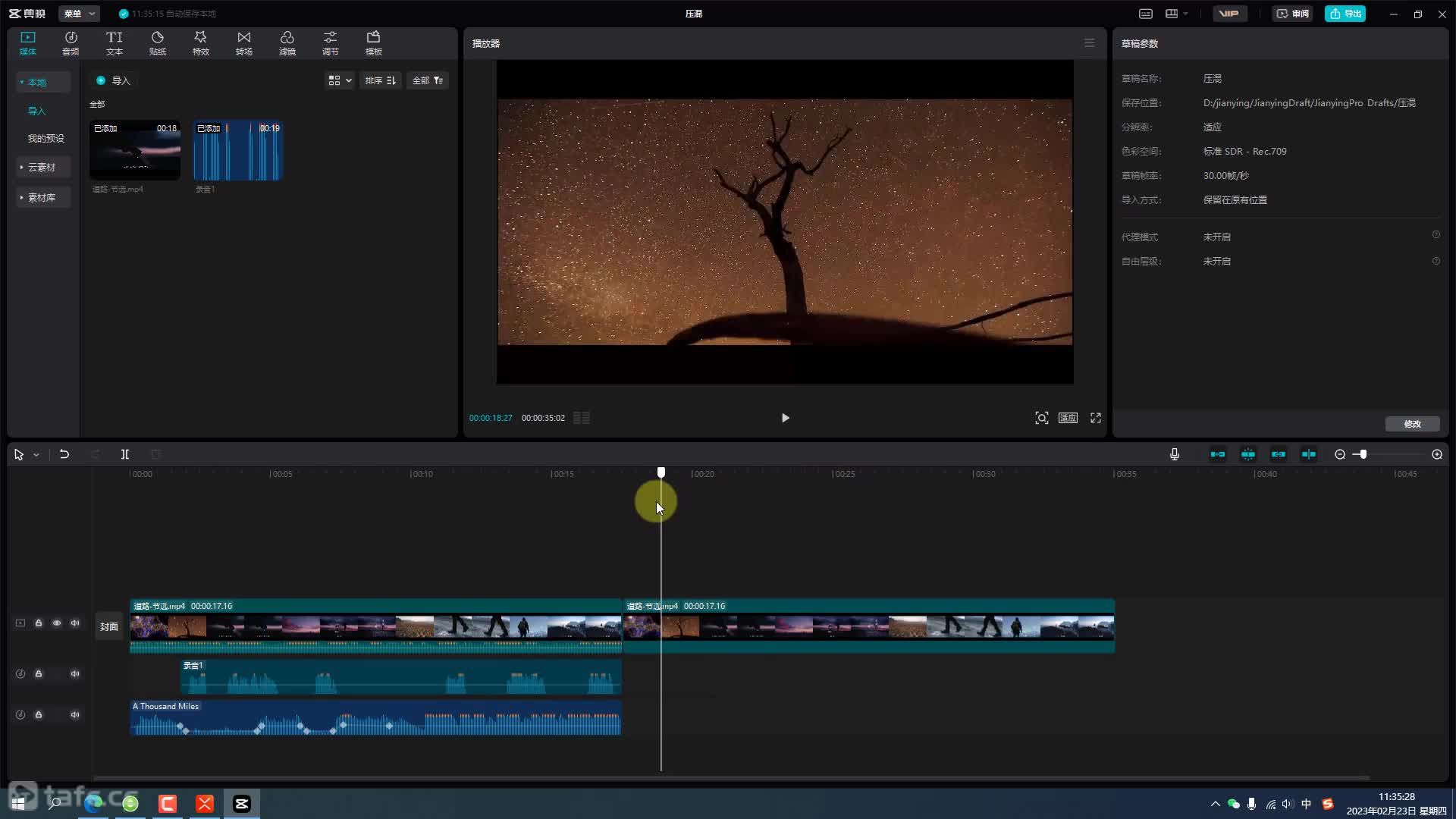
Task: Open the VIP membership icon
Action: (x=1229, y=14)
